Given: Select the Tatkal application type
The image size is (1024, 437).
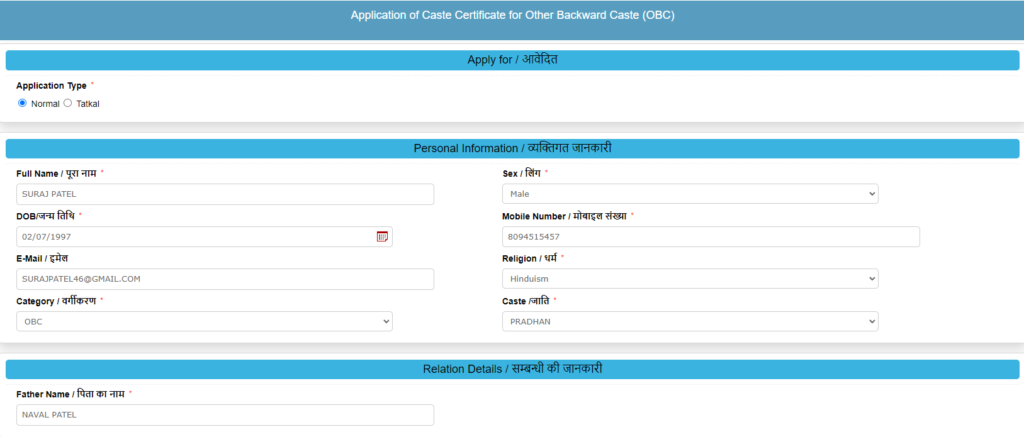Looking at the screenshot, I should pyautogui.click(x=68, y=103).
